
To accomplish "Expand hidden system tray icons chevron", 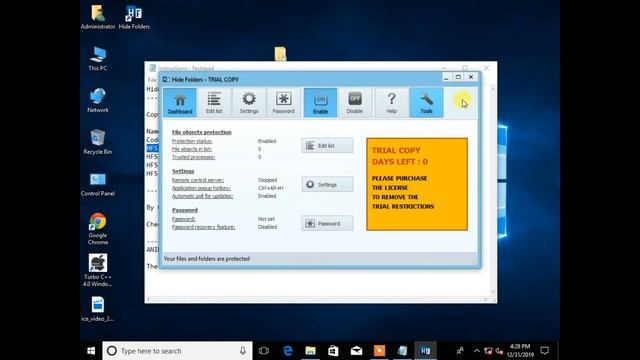I will (476, 351).
